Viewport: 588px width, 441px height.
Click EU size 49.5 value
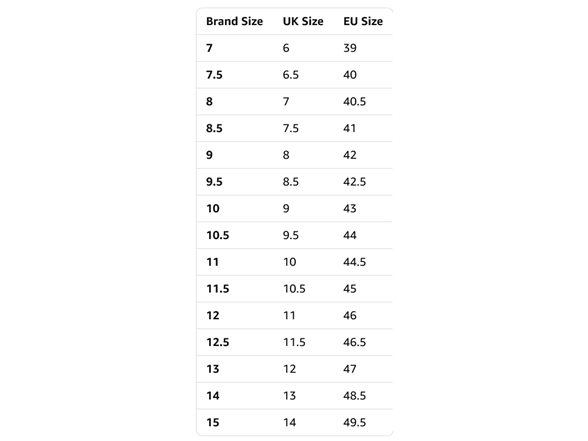(354, 423)
